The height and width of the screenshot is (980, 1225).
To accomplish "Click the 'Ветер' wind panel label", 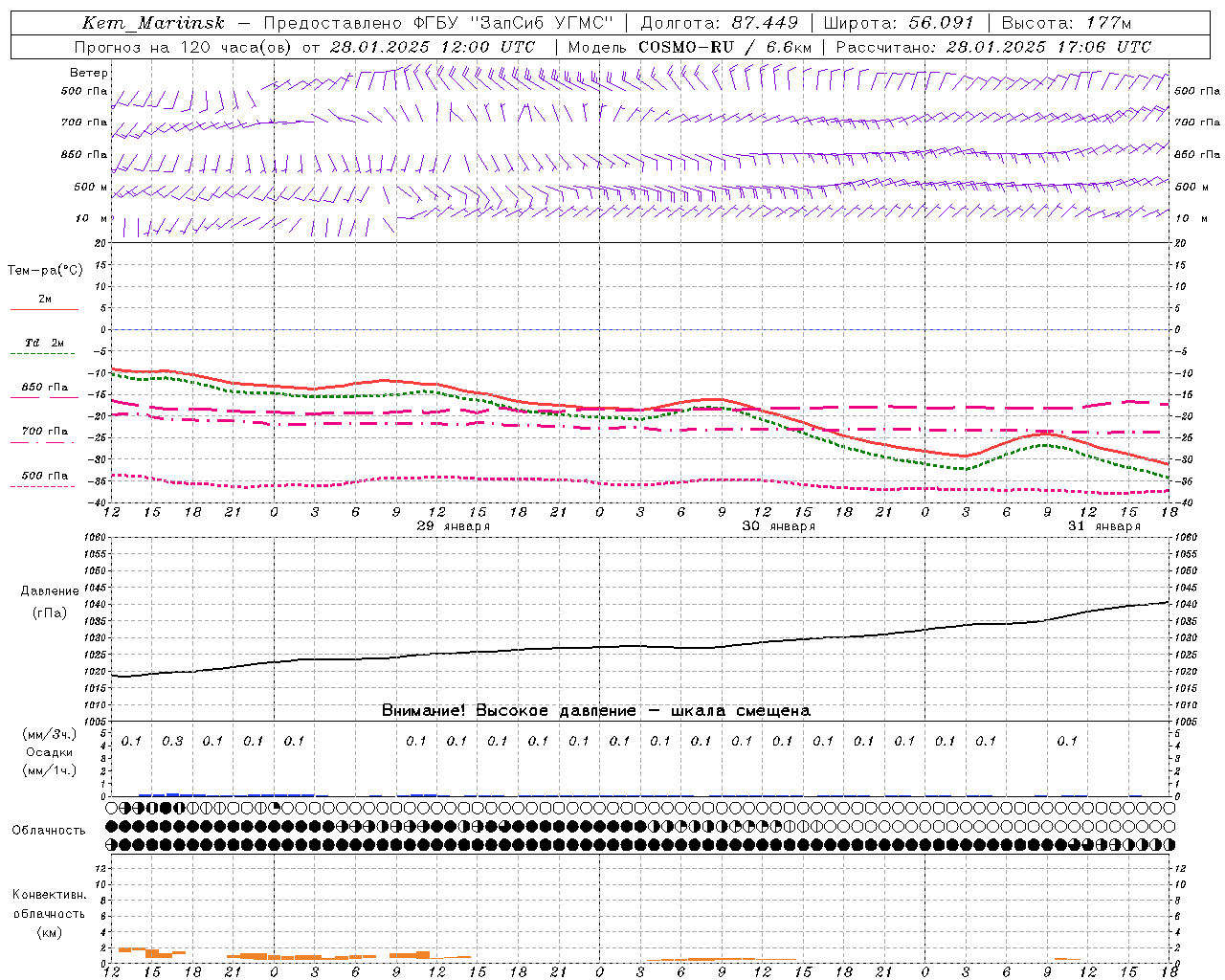I will coord(89,73).
